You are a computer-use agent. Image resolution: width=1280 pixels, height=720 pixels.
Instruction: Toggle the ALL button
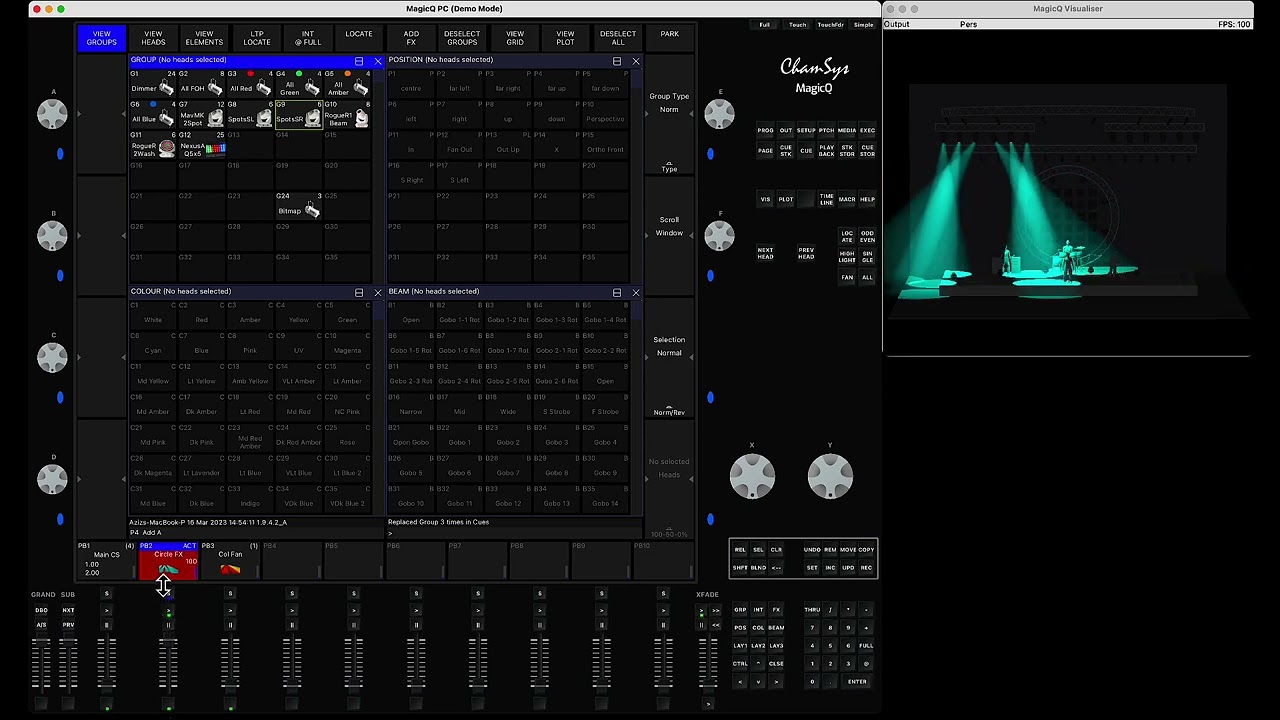click(x=867, y=277)
